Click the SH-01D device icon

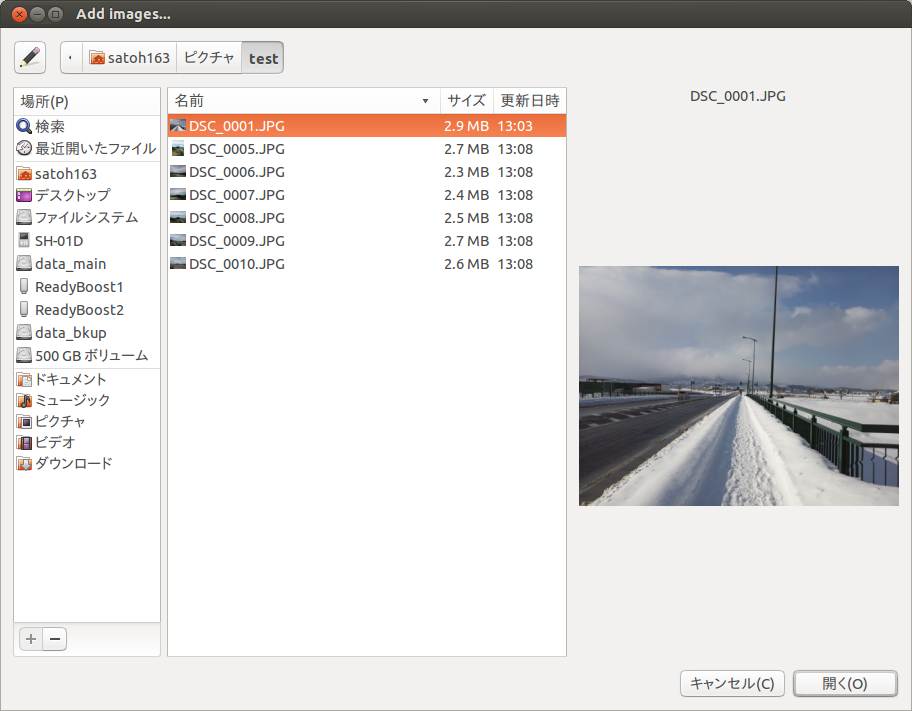24,240
